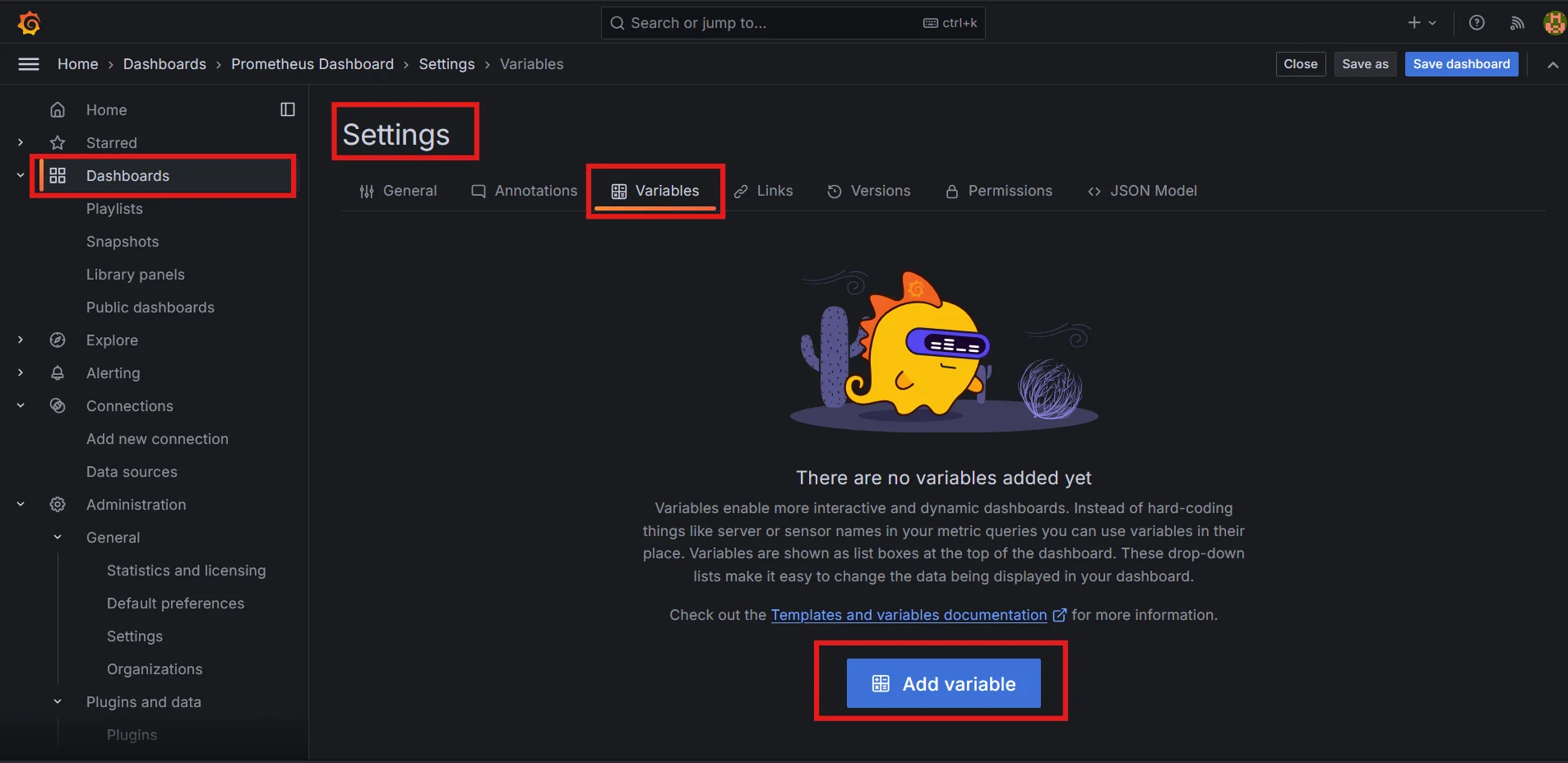
Task: Click the Connections icon in sidebar
Action: pos(58,405)
